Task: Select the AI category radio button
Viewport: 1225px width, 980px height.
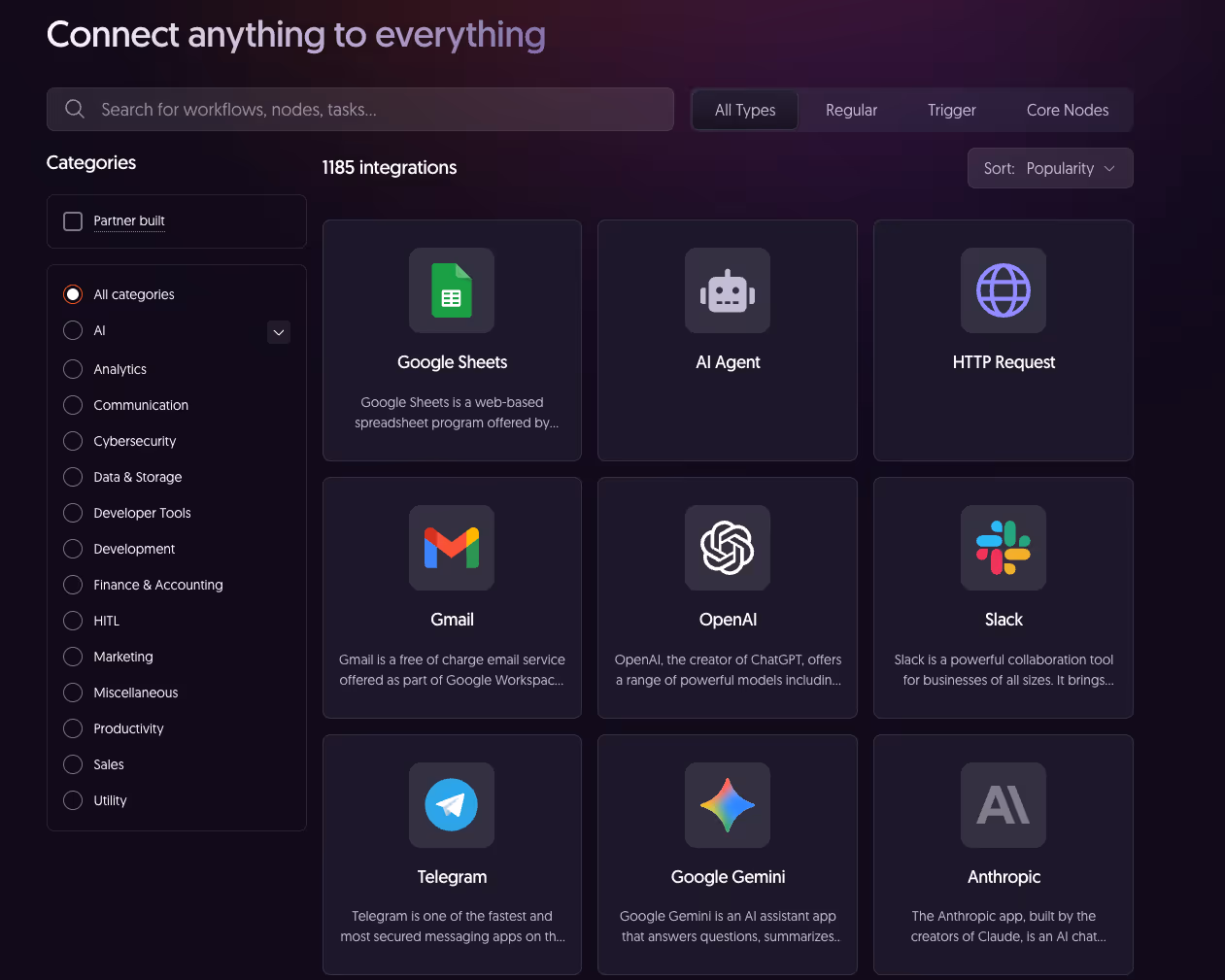Action: click(x=73, y=330)
